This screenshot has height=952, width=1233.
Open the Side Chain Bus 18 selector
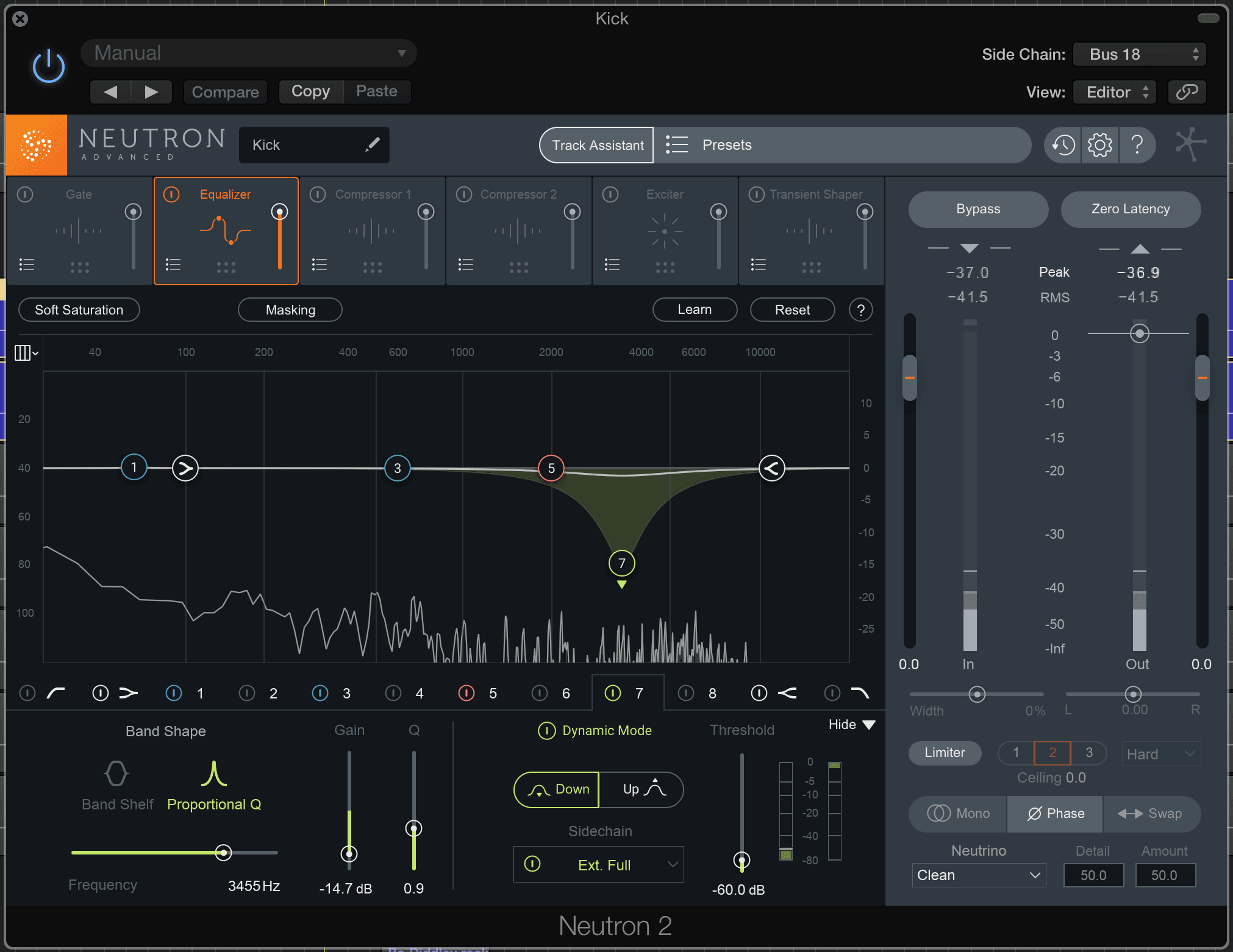(x=1139, y=54)
